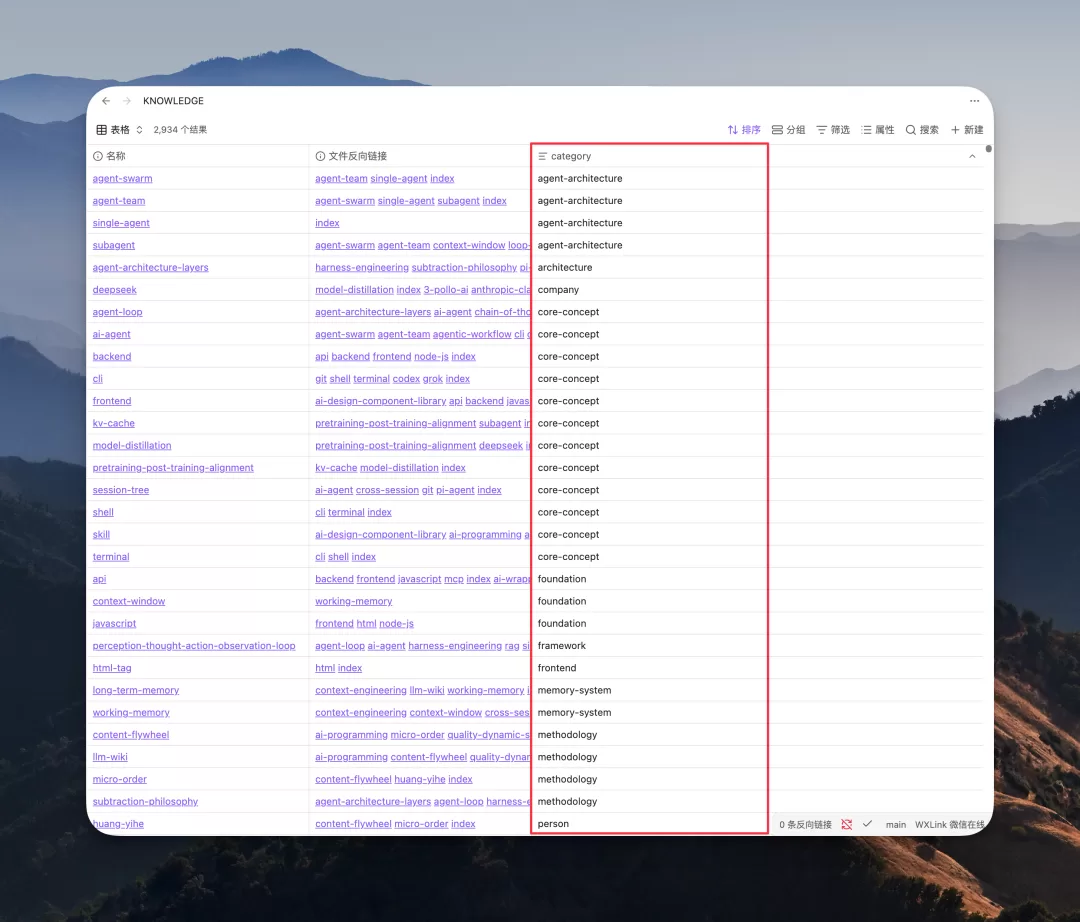
Task: Click the 2,934 个结果 result count
Action: click(180, 129)
